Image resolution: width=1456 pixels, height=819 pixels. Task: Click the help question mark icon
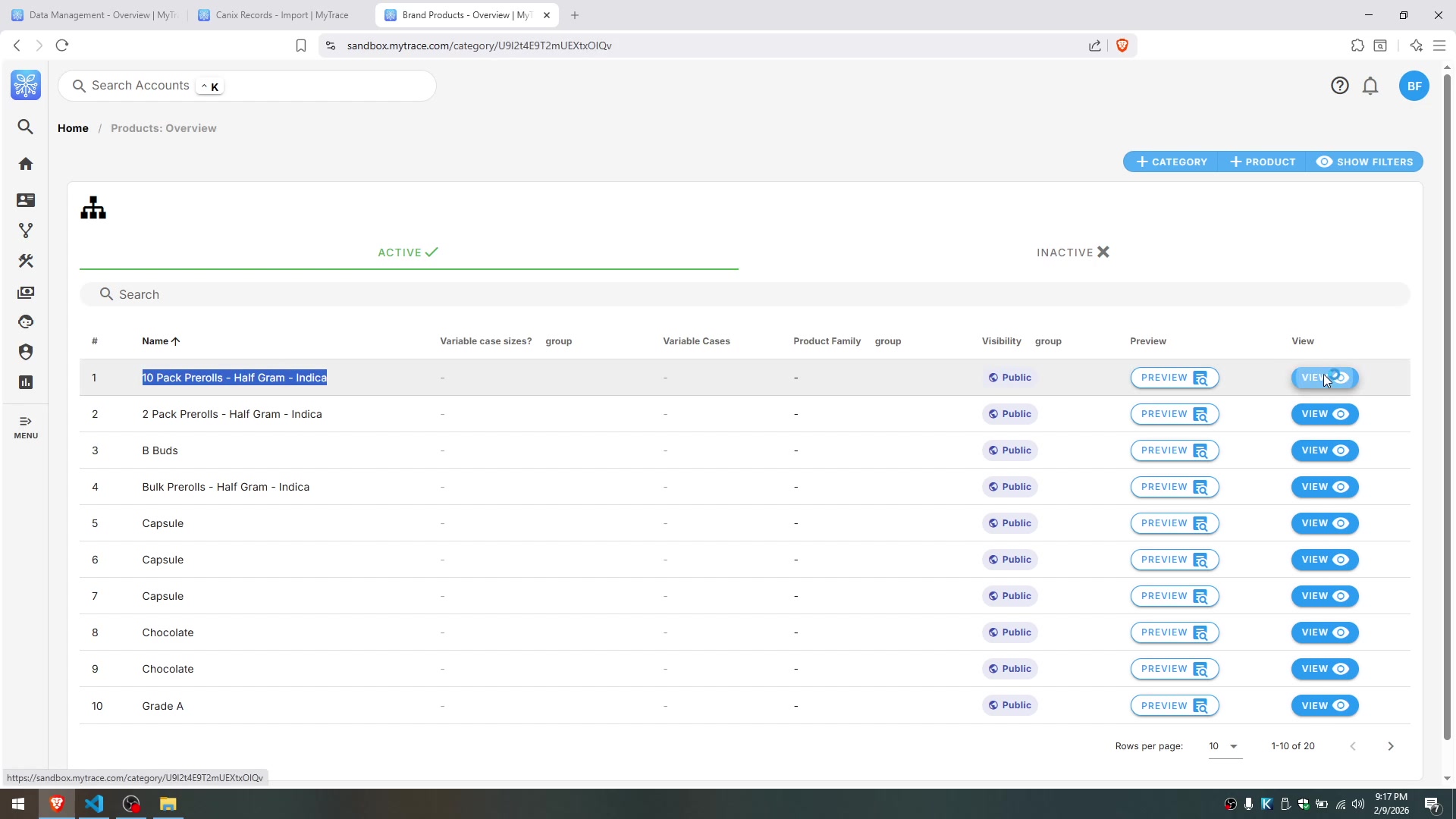(x=1339, y=86)
